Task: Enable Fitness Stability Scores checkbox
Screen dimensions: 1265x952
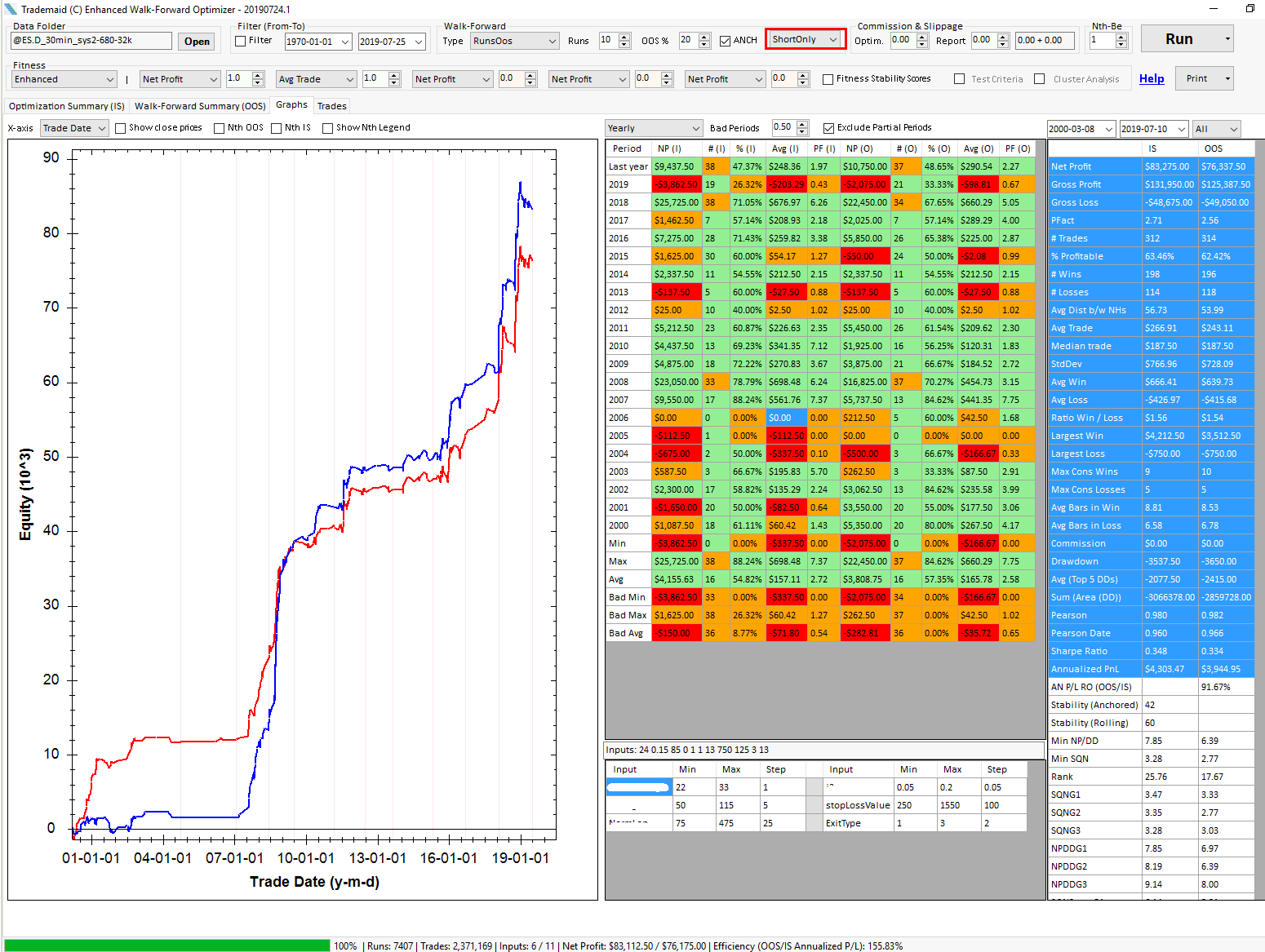Action: click(828, 79)
